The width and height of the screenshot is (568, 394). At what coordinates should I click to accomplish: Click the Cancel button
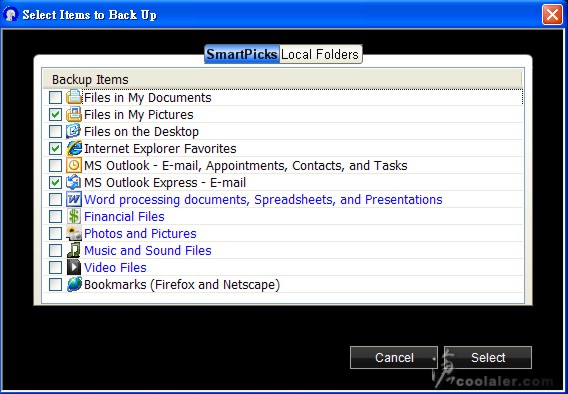point(394,357)
